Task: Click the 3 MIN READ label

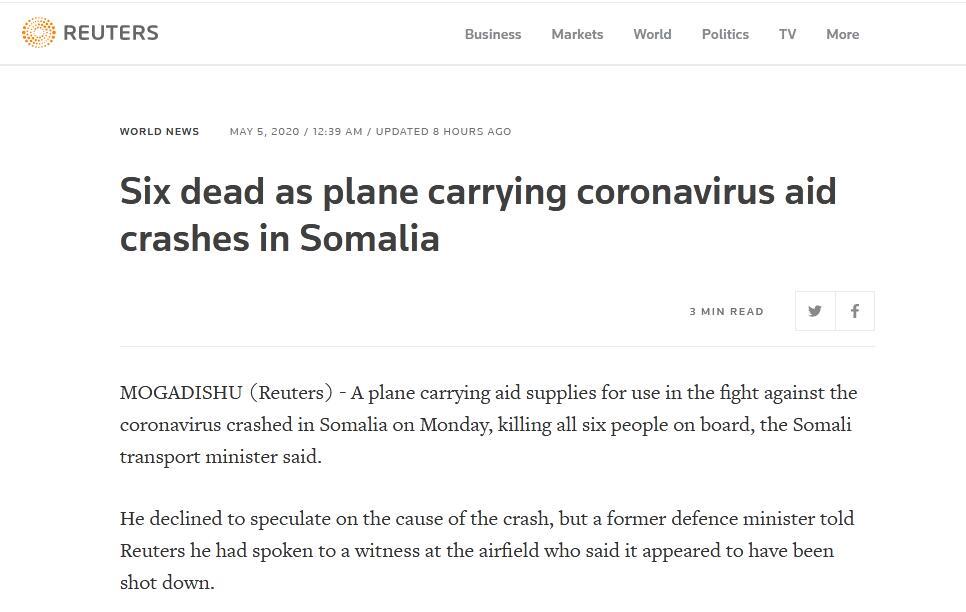Action: point(726,311)
